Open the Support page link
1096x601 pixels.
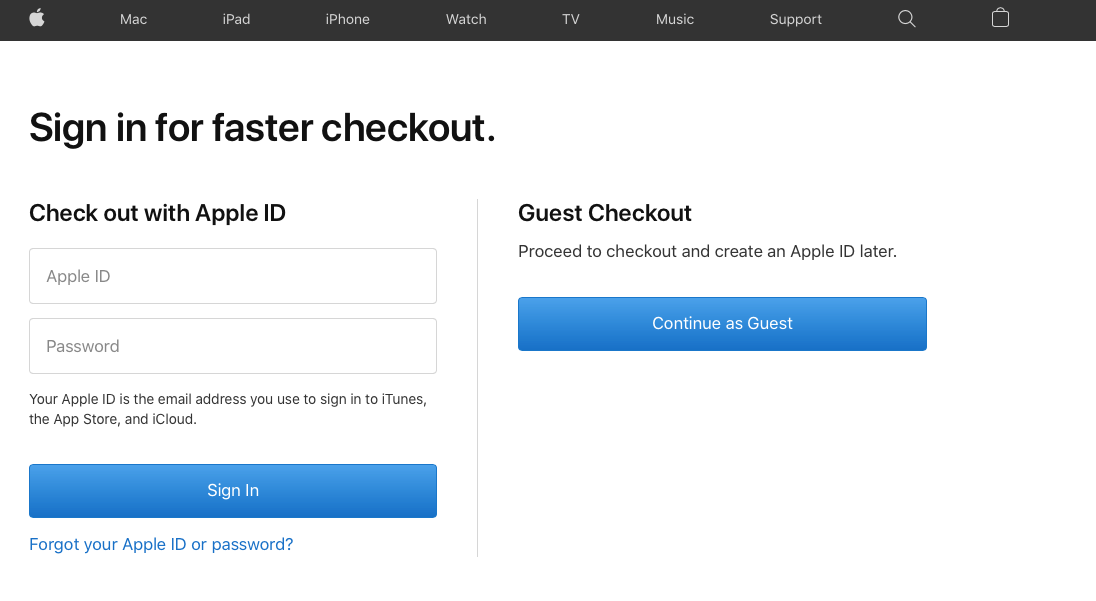(795, 20)
